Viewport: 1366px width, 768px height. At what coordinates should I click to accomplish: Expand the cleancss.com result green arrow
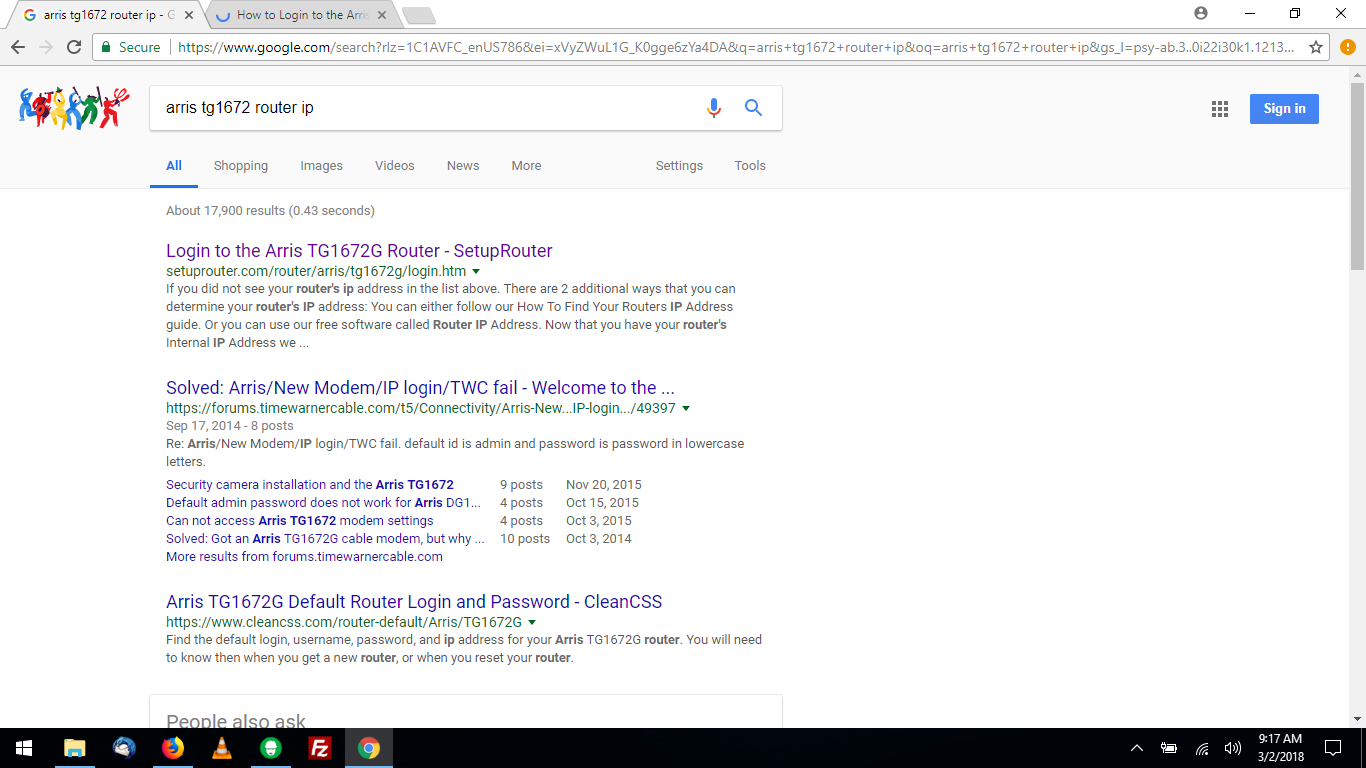pyautogui.click(x=532, y=623)
